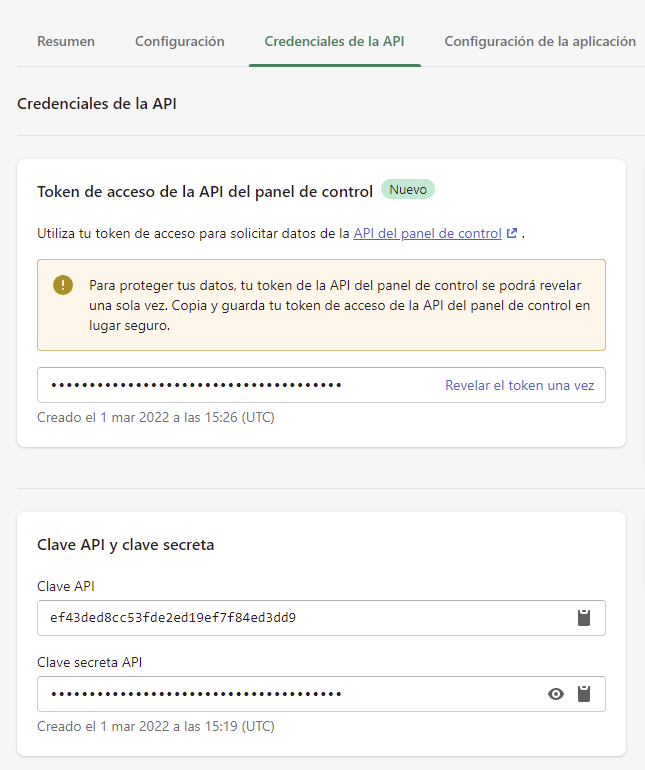Screen dimensions: 645x770
Task: Click Revelar el token una vez
Action: tap(520, 385)
